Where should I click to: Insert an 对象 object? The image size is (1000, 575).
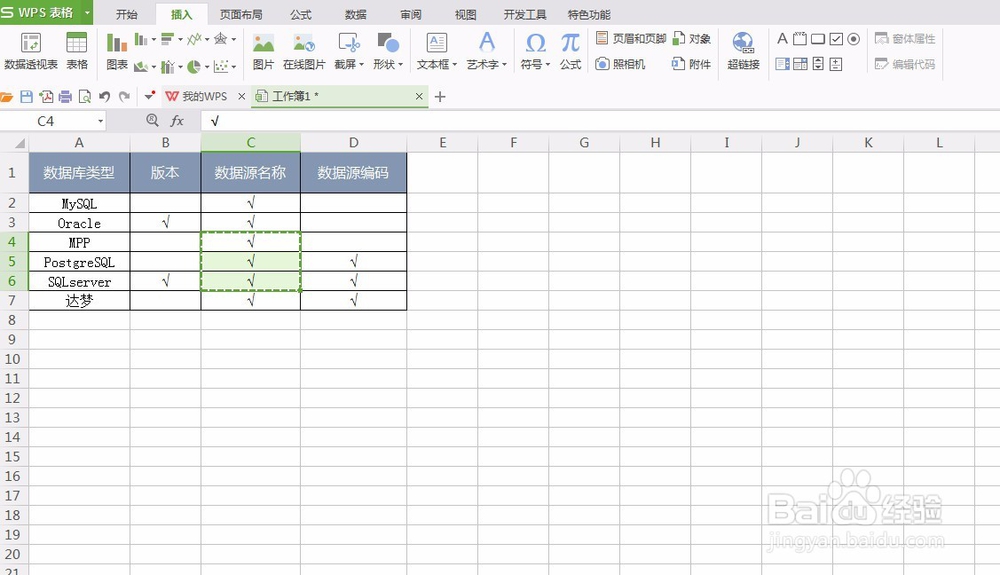(692, 39)
